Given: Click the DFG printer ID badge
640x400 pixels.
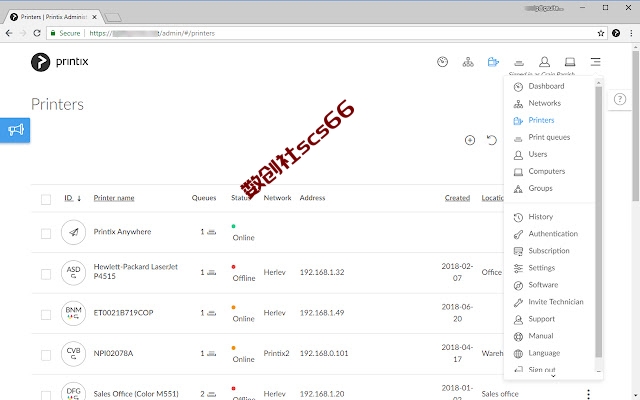Looking at the screenshot, I should 73,392.
